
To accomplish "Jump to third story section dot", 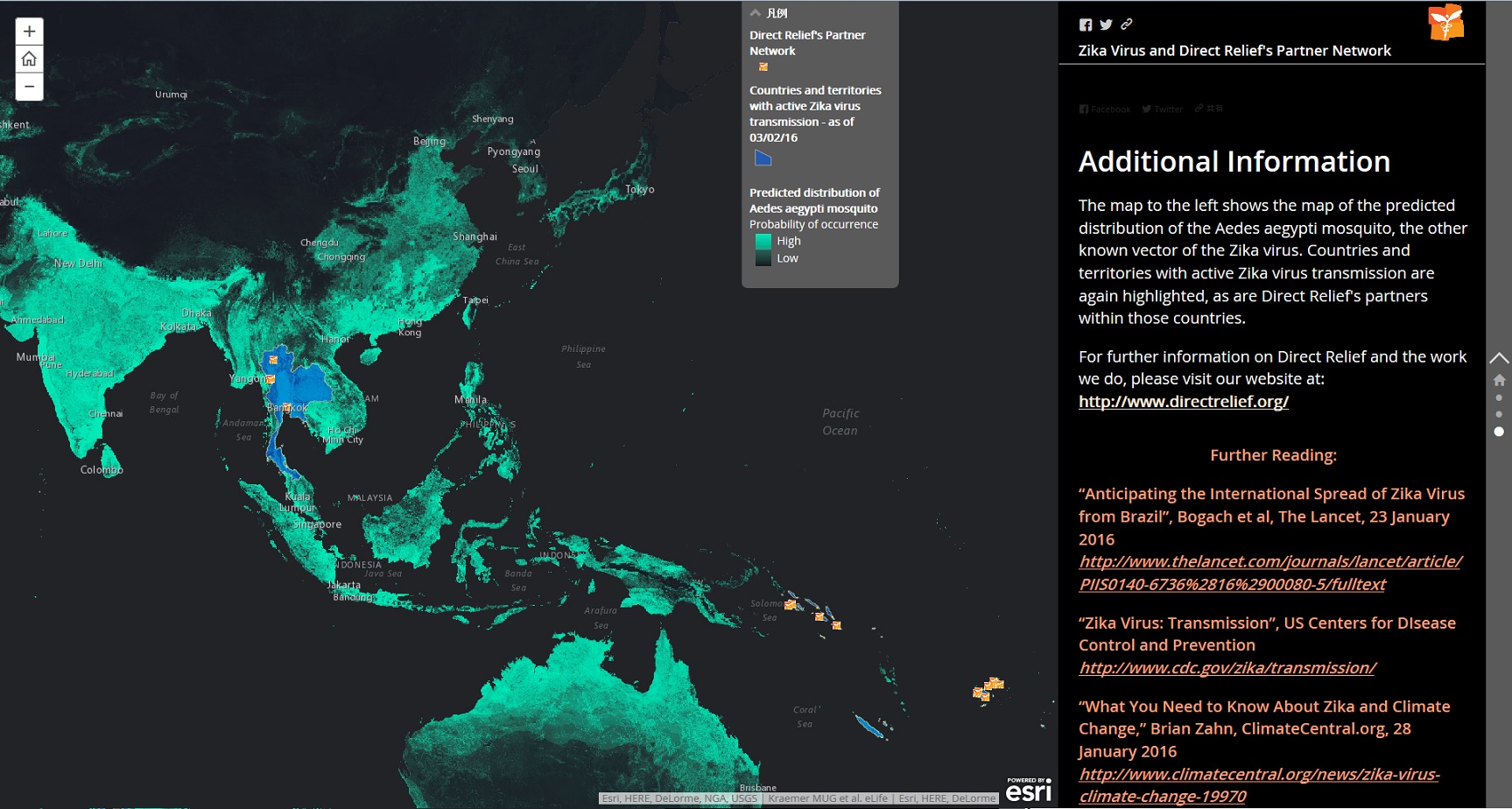I will pos(1499,414).
